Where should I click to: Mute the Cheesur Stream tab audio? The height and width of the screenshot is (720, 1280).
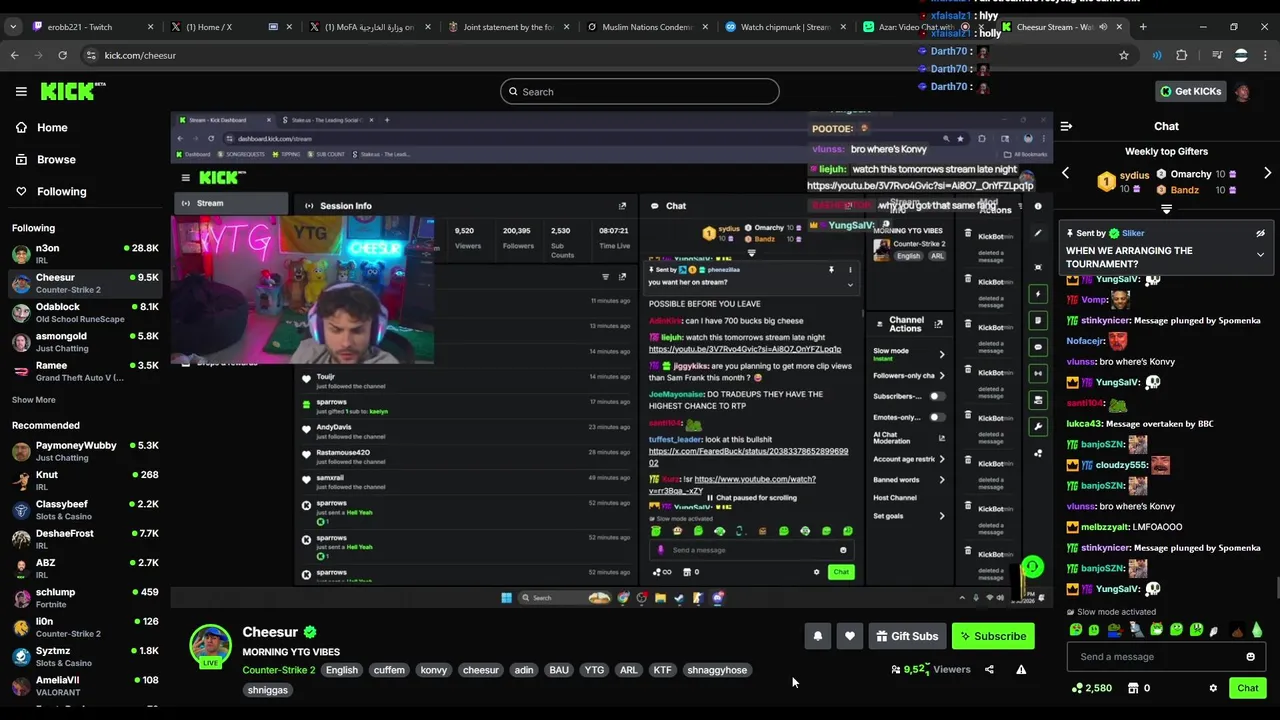(x=1103, y=27)
